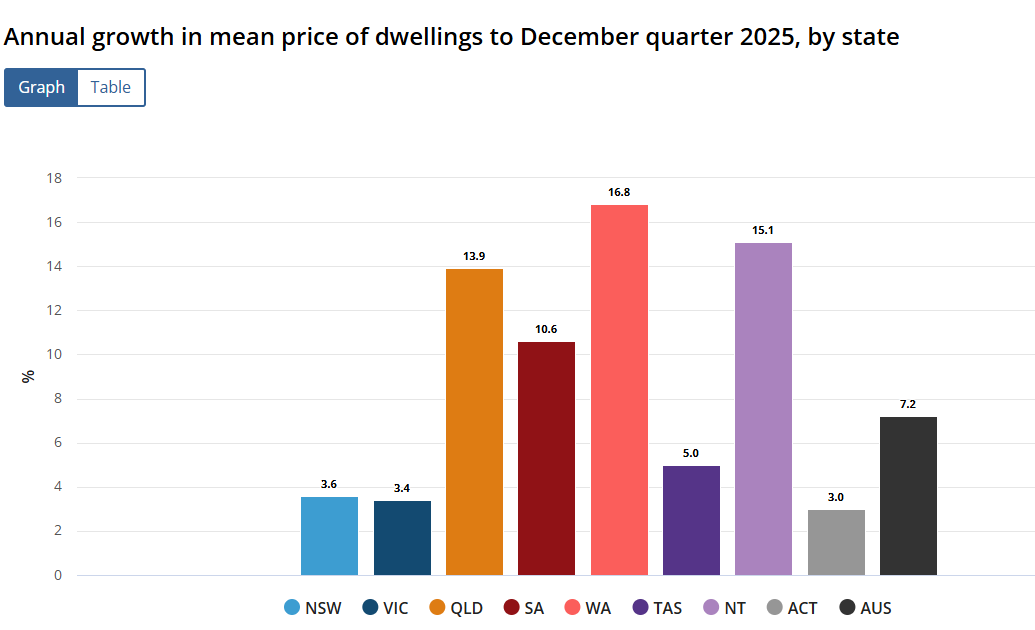Click the purple TAS bar
The height and width of the screenshot is (630, 1035).
691,520
